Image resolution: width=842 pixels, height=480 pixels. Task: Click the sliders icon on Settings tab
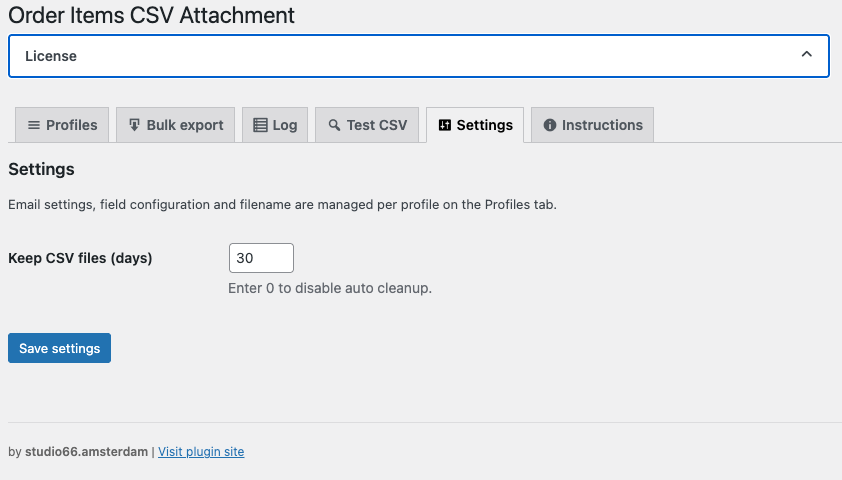pyautogui.click(x=445, y=125)
